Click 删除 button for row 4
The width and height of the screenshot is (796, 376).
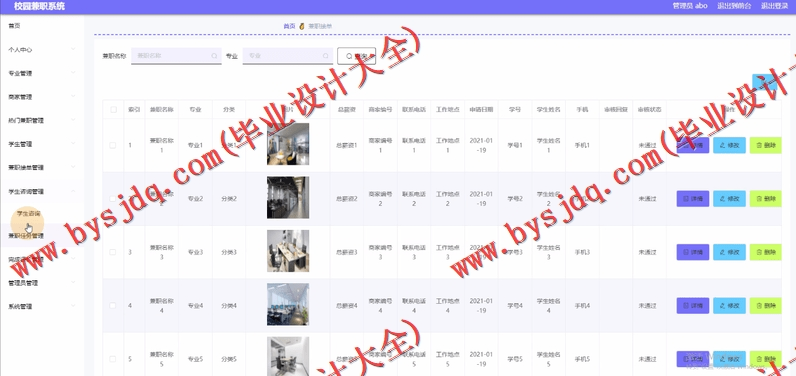tap(766, 305)
